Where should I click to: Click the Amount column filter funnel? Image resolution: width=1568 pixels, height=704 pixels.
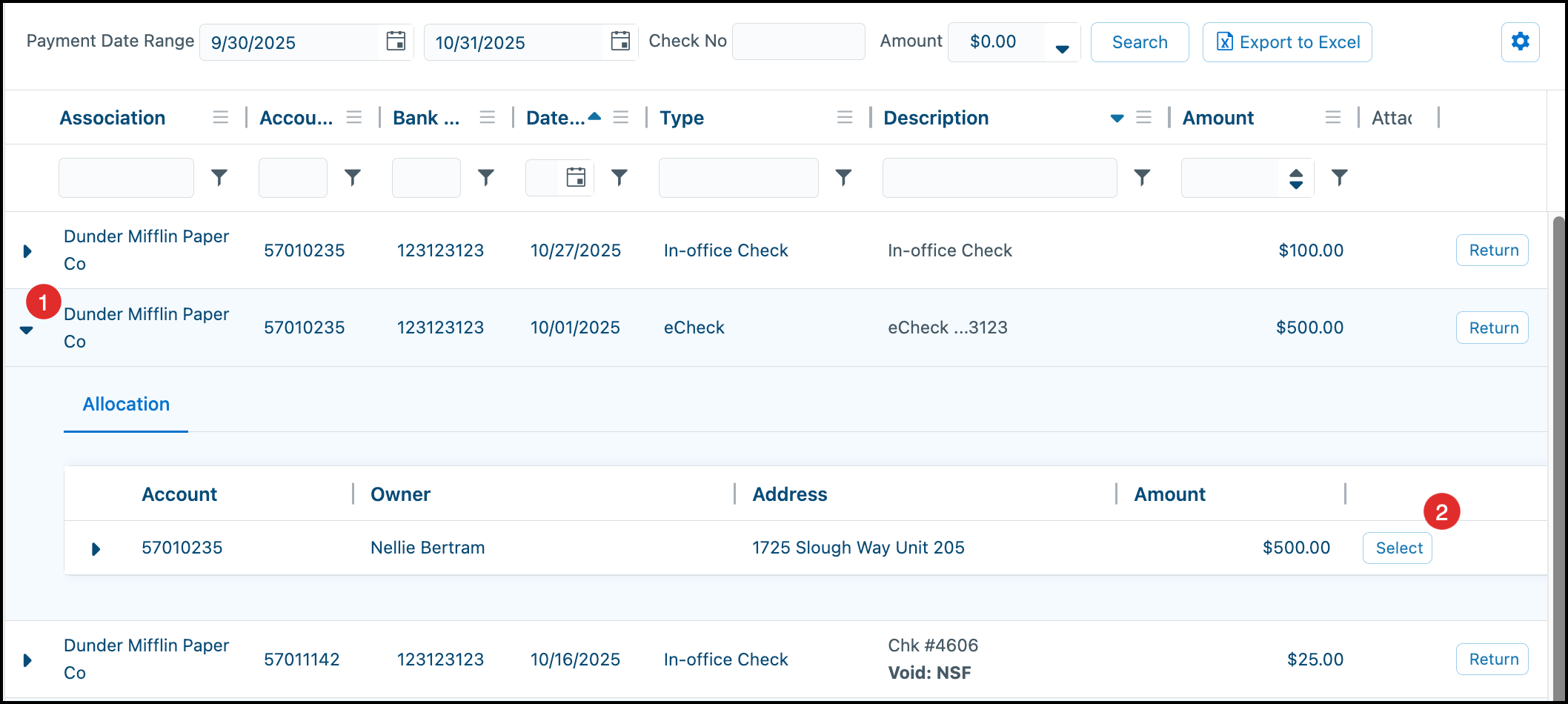click(1339, 177)
